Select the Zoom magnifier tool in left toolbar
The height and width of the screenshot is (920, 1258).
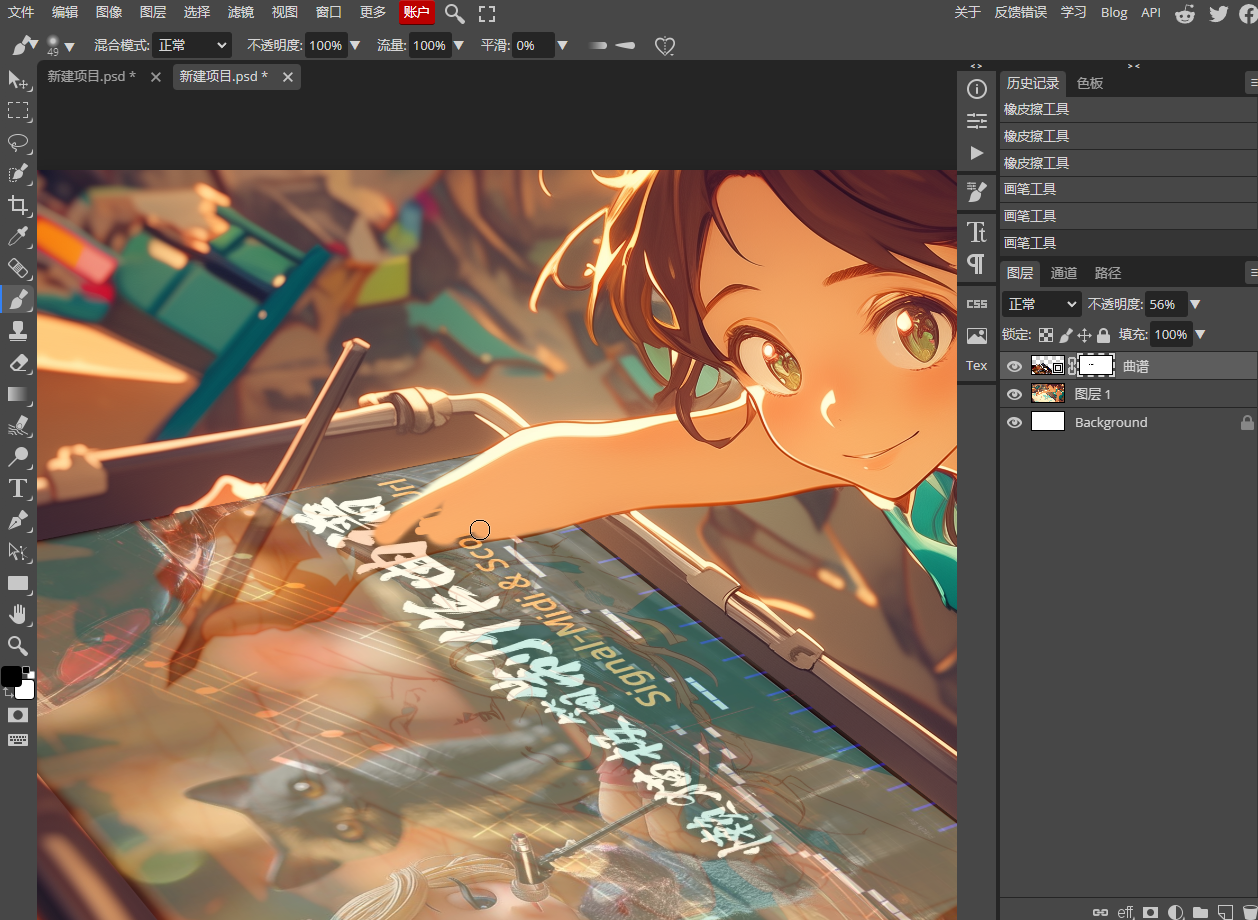click(x=18, y=645)
